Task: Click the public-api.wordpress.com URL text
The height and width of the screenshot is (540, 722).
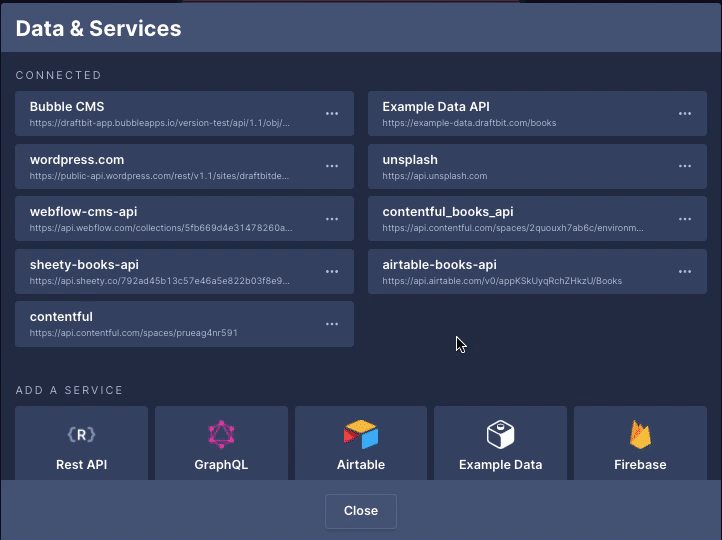Action: click(159, 176)
